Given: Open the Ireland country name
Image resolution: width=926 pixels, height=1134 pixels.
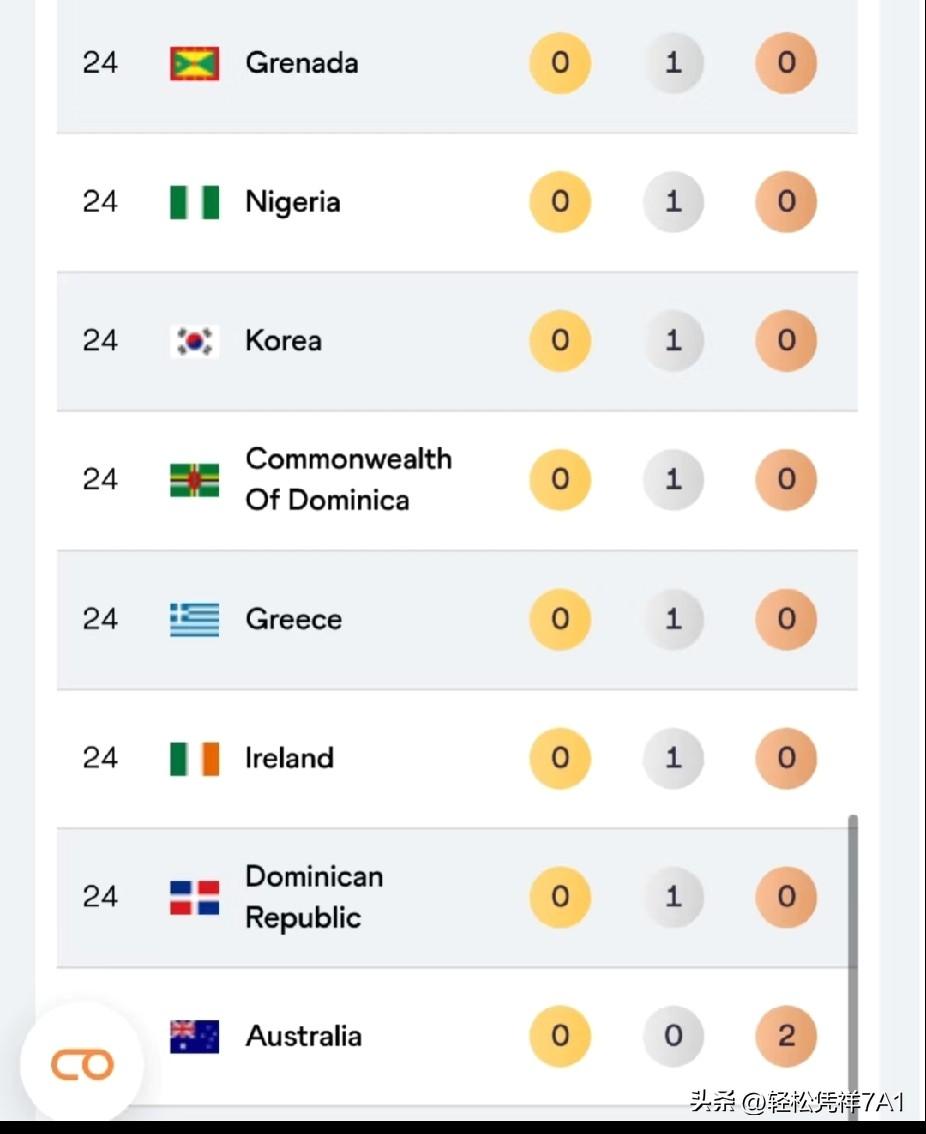Looking at the screenshot, I should click(x=289, y=758).
